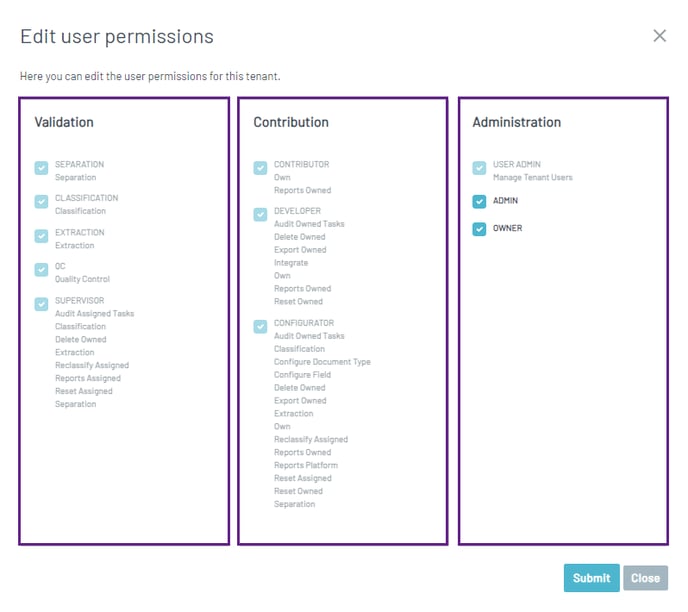Viewport: 688px width, 612px height.
Task: Click the Submit button
Action: (x=591, y=578)
